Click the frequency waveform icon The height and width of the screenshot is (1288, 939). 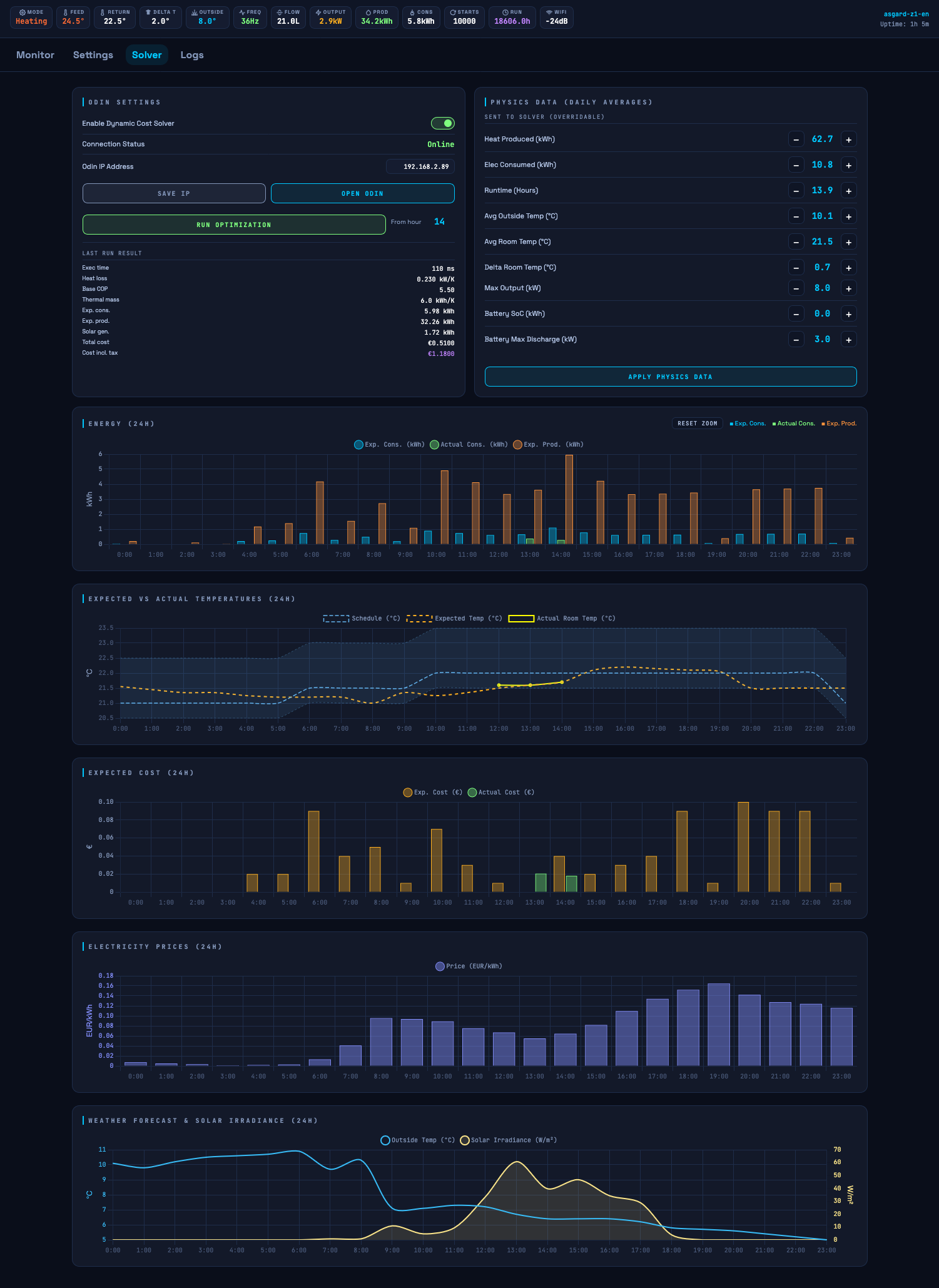point(242,13)
